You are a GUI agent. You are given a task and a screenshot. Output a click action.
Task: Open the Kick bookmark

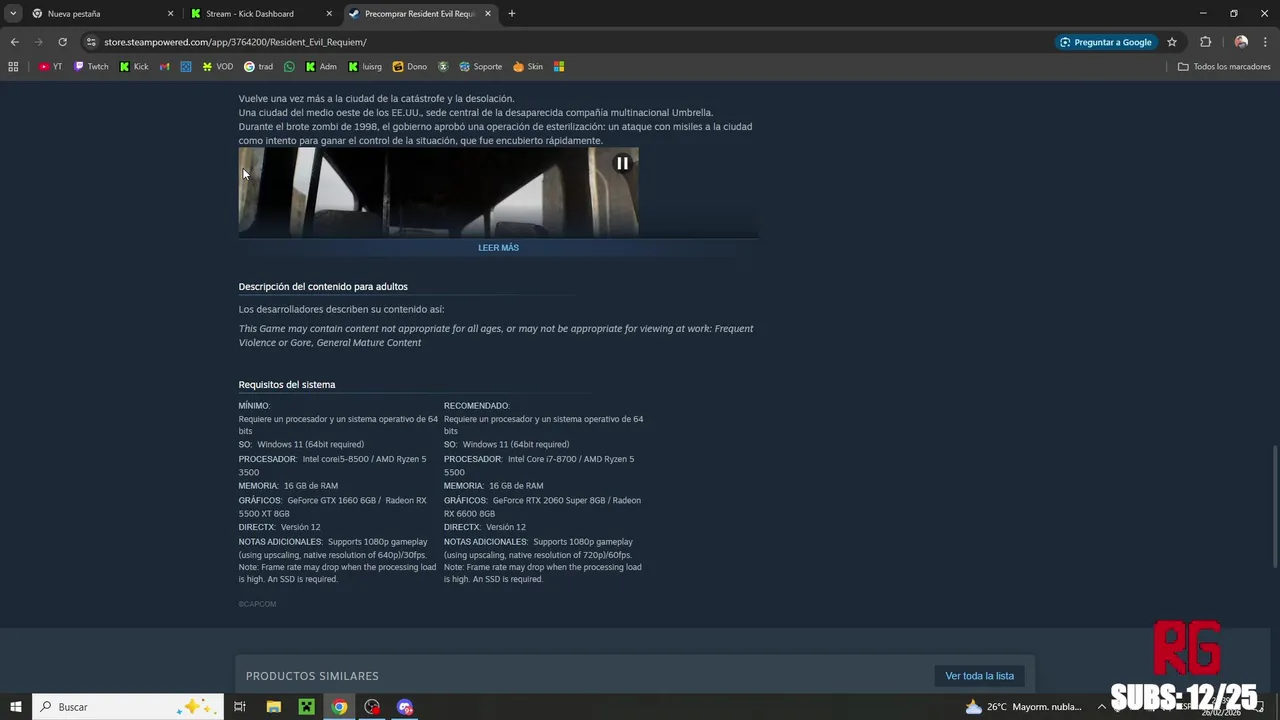pyautogui.click(x=134, y=67)
